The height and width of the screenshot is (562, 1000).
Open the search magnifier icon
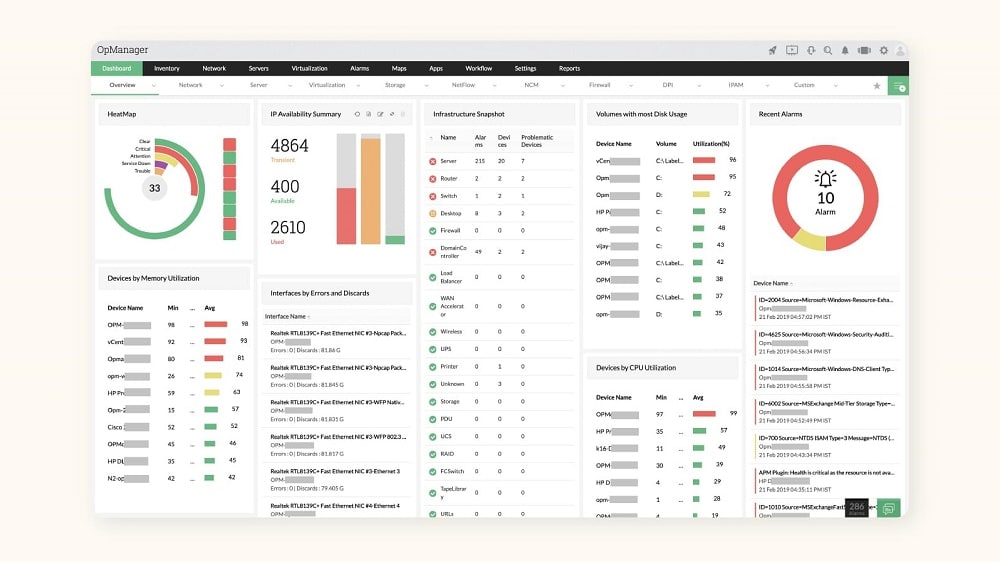tap(828, 50)
